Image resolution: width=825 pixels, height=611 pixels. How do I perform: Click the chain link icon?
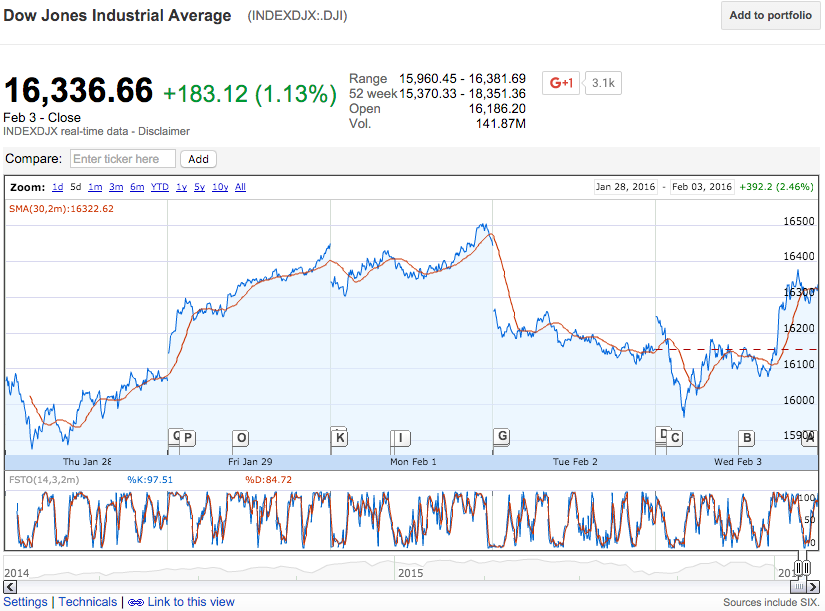(136, 603)
